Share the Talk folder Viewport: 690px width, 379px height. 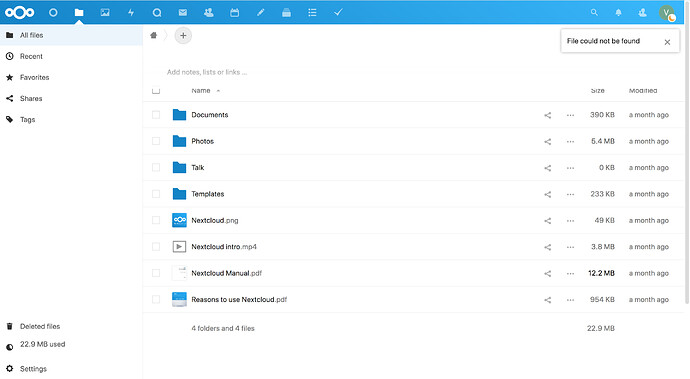pos(547,168)
